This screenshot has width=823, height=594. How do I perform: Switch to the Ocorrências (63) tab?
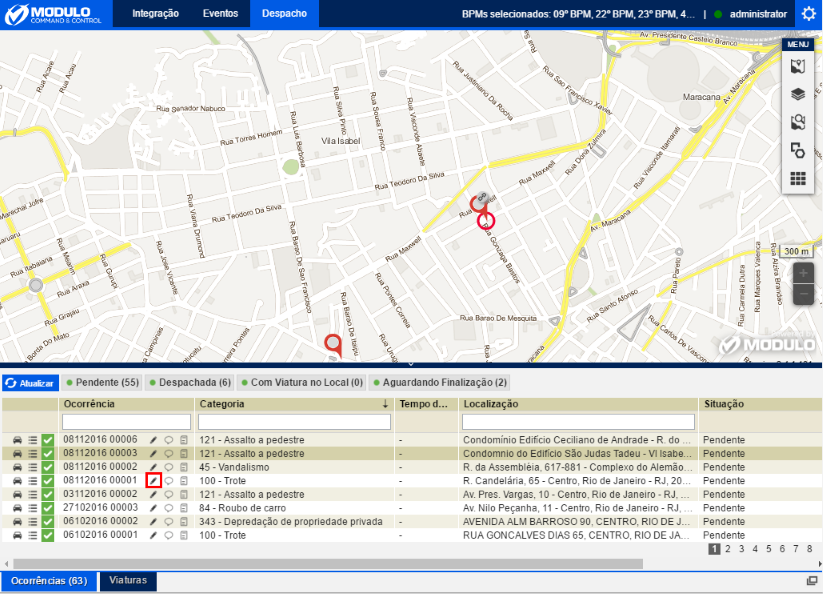[49, 581]
